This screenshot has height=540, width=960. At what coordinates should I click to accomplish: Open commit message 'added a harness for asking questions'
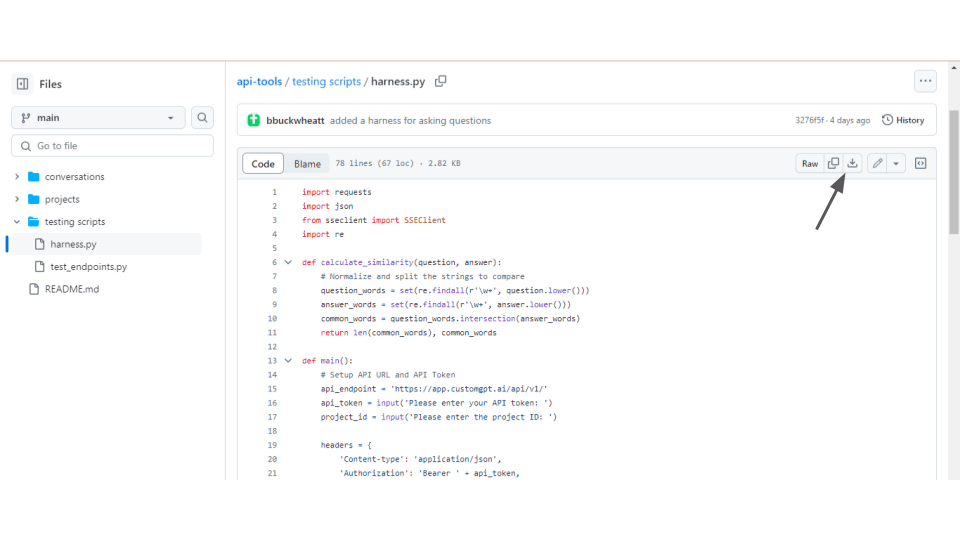pos(410,121)
